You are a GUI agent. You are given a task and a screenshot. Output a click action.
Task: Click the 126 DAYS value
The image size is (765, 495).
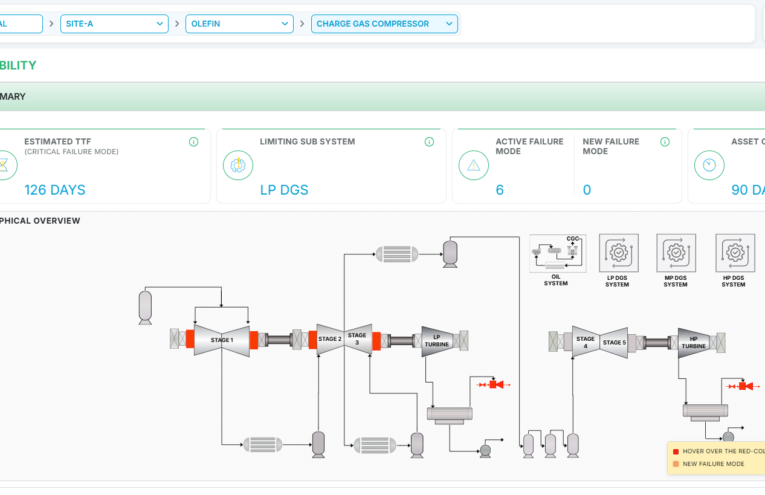55,190
